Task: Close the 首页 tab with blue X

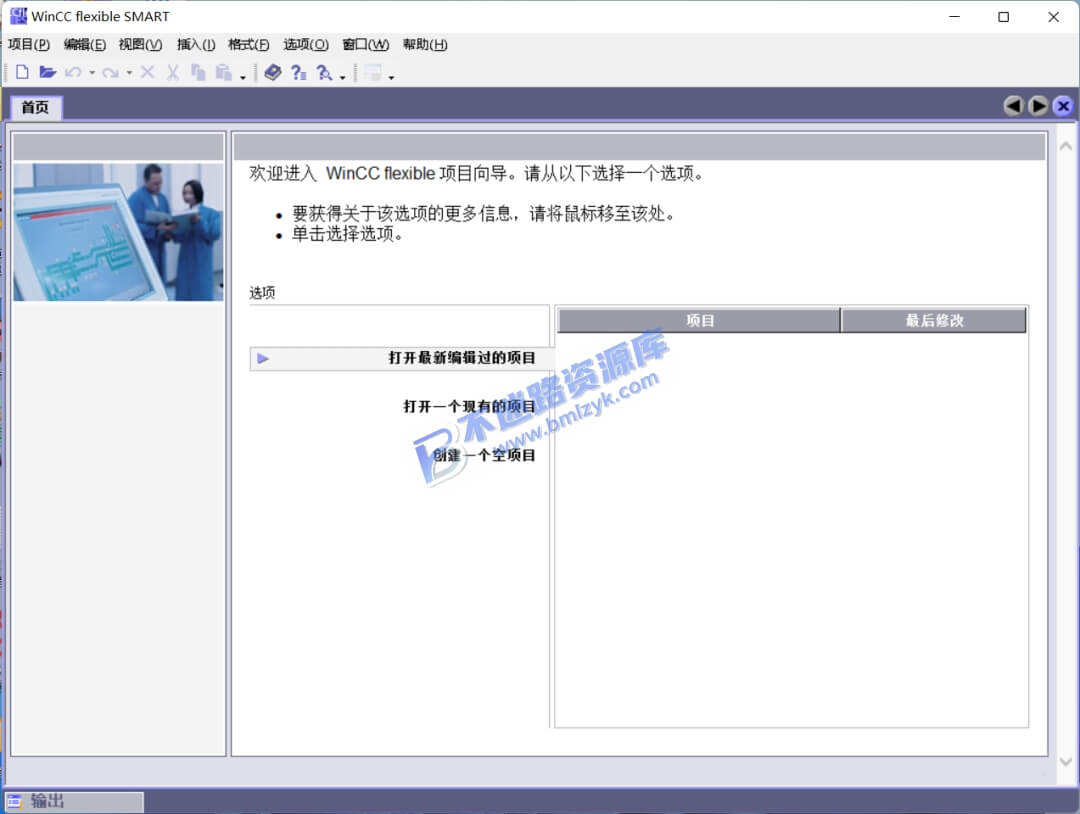Action: 1063,106
